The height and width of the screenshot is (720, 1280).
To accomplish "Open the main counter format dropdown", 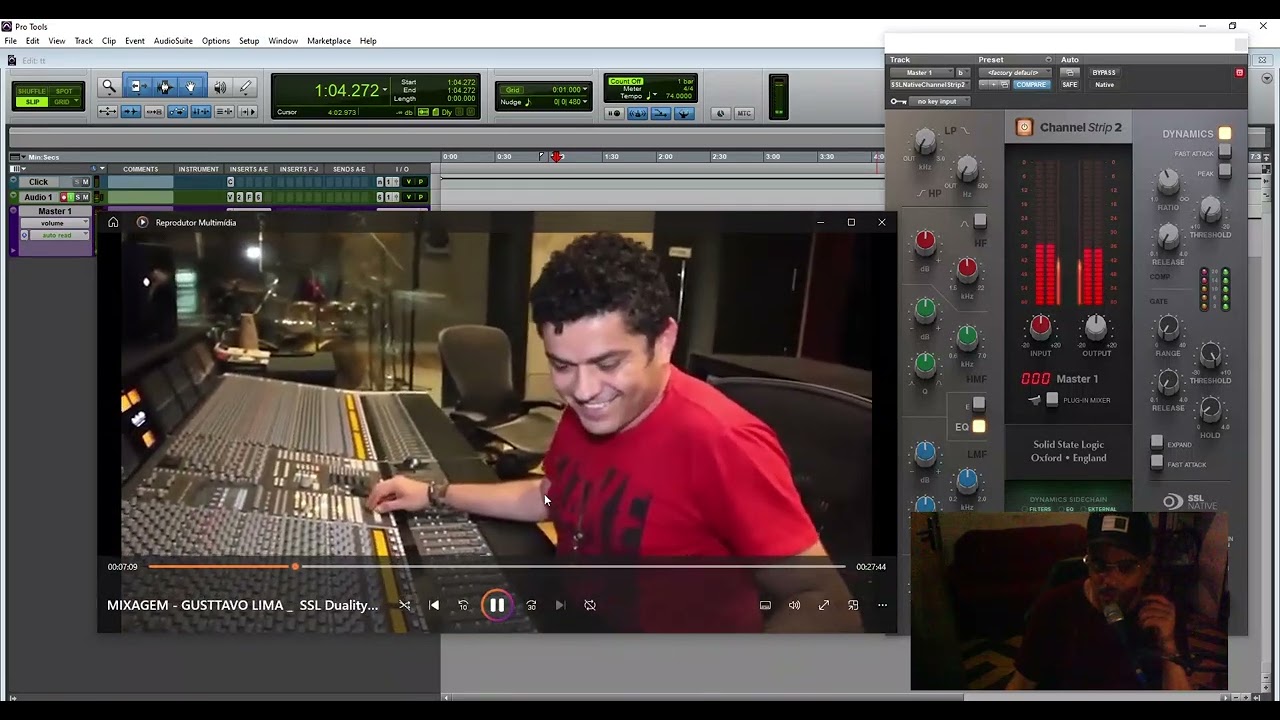I will pyautogui.click(x=385, y=89).
